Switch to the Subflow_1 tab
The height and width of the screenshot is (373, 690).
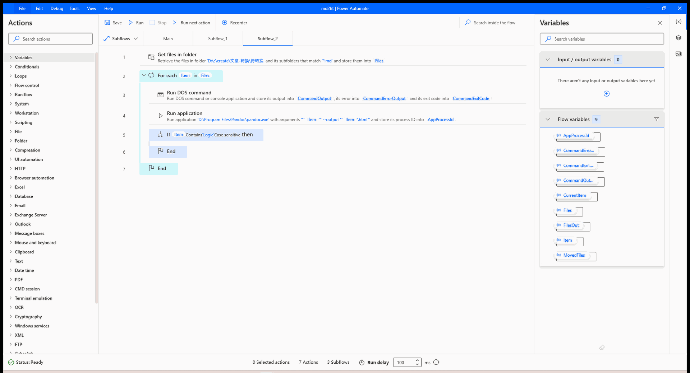coord(217,39)
